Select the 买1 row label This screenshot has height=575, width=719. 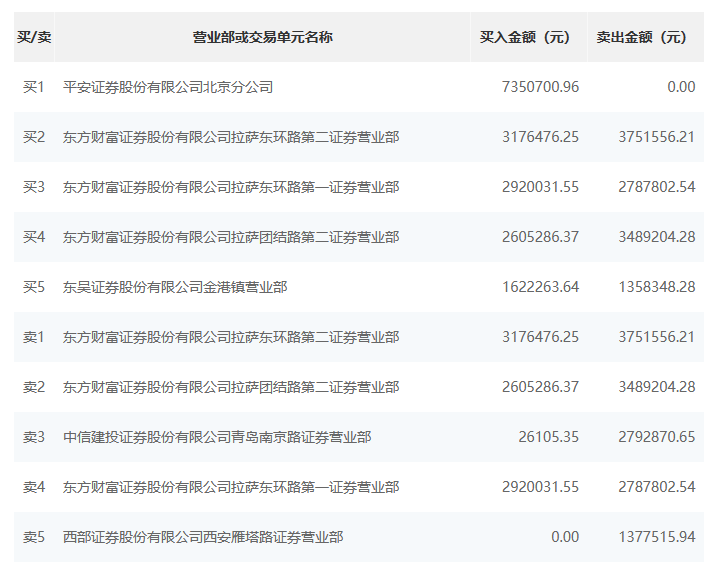pos(33,87)
